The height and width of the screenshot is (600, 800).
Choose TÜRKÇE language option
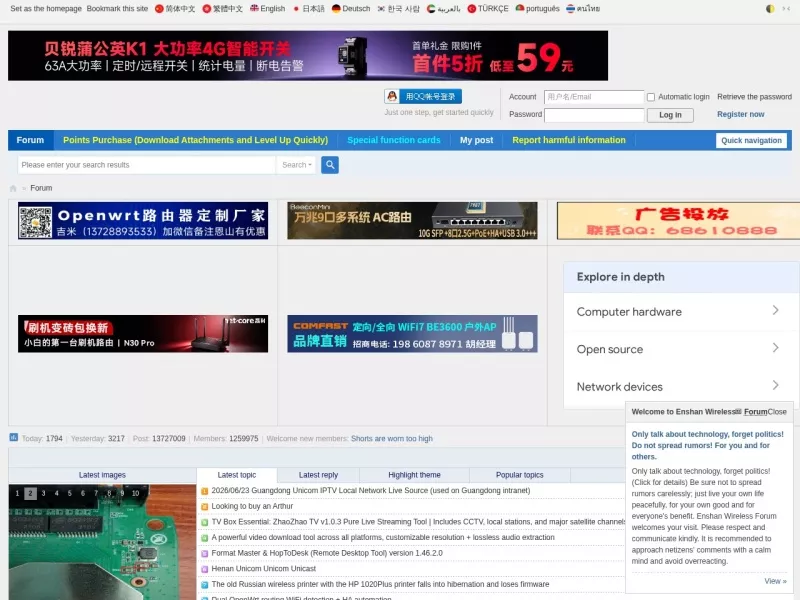[x=488, y=9]
